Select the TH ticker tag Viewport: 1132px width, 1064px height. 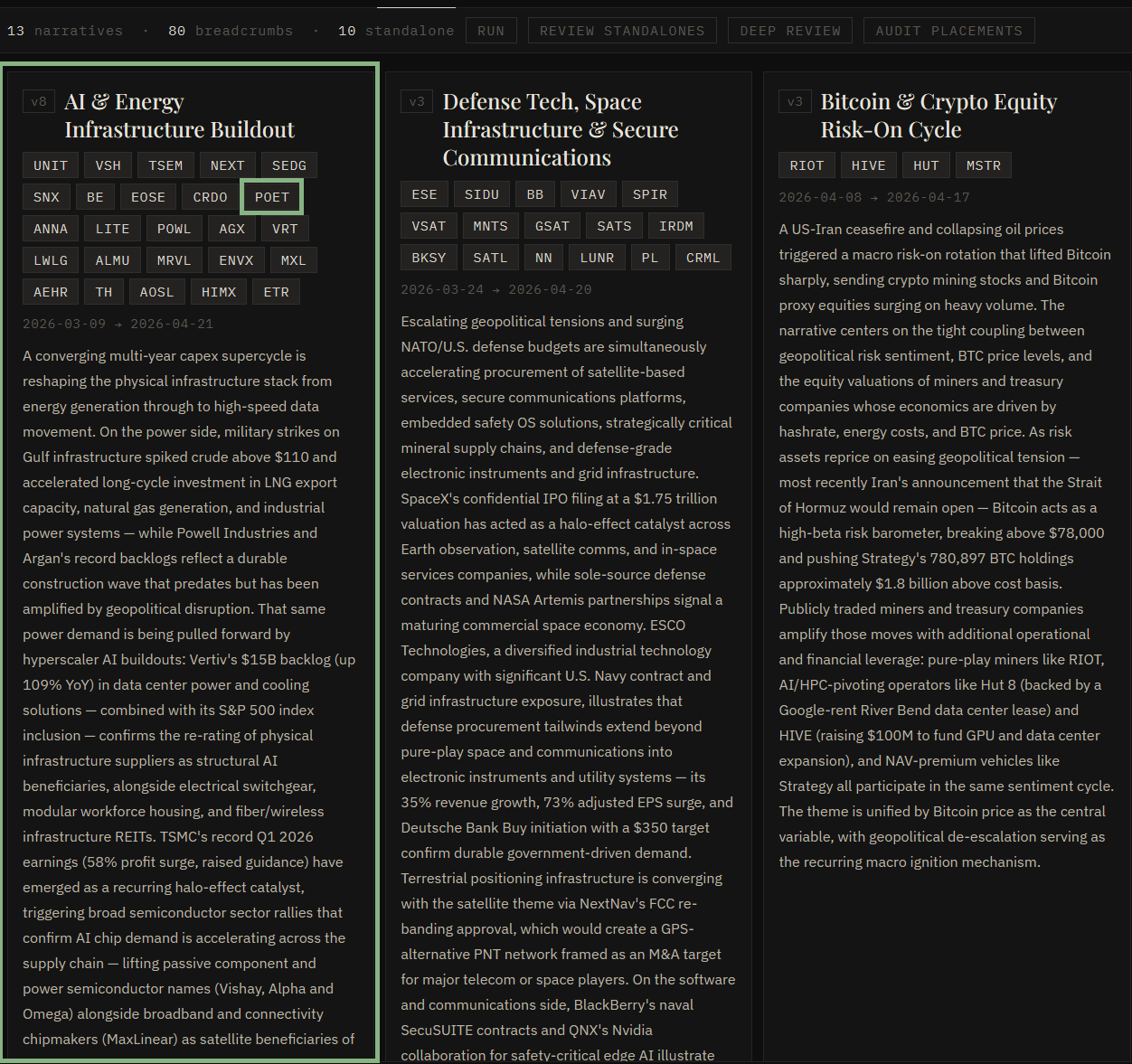pyautogui.click(x=104, y=292)
